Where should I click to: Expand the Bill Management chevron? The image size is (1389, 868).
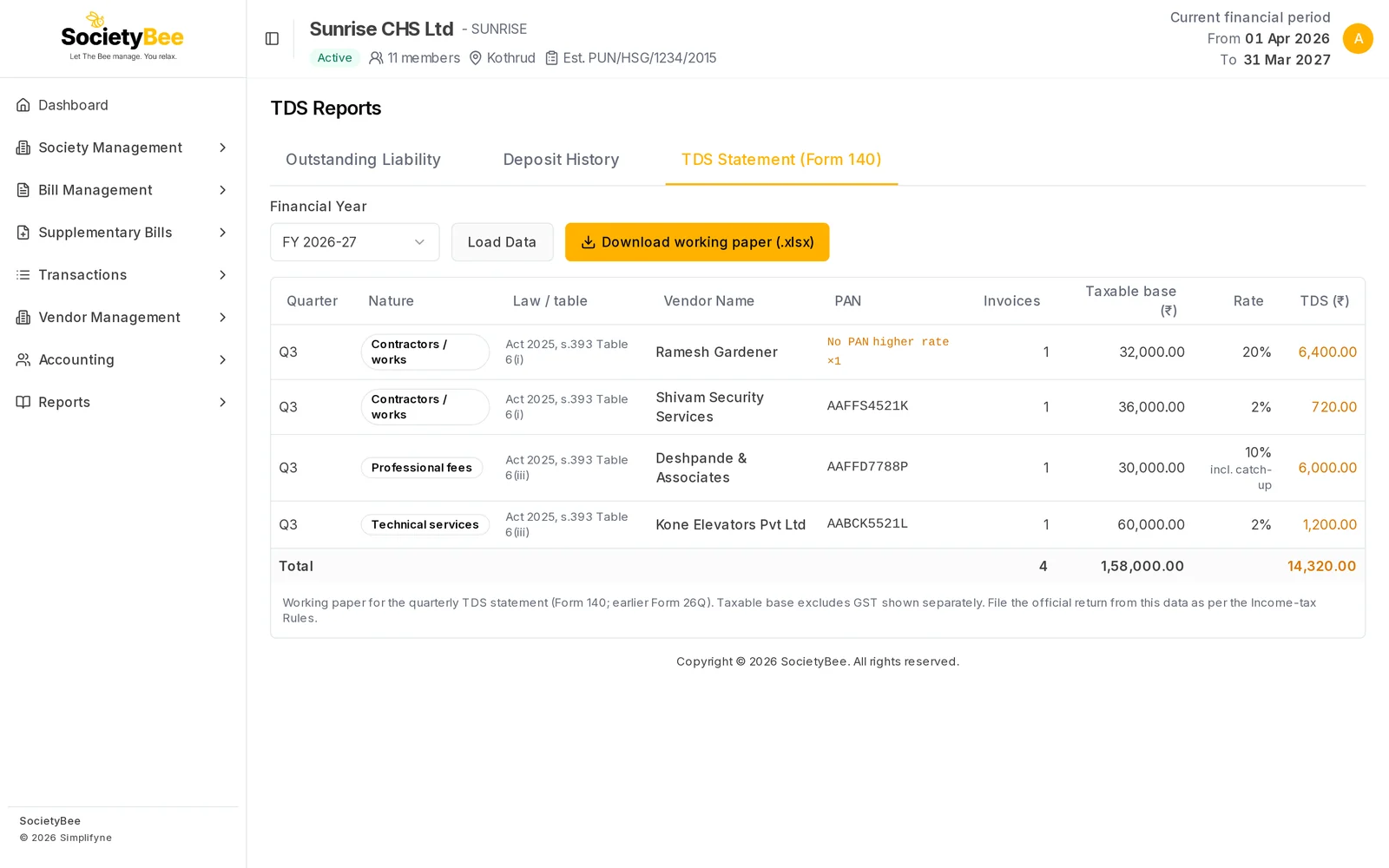click(223, 190)
